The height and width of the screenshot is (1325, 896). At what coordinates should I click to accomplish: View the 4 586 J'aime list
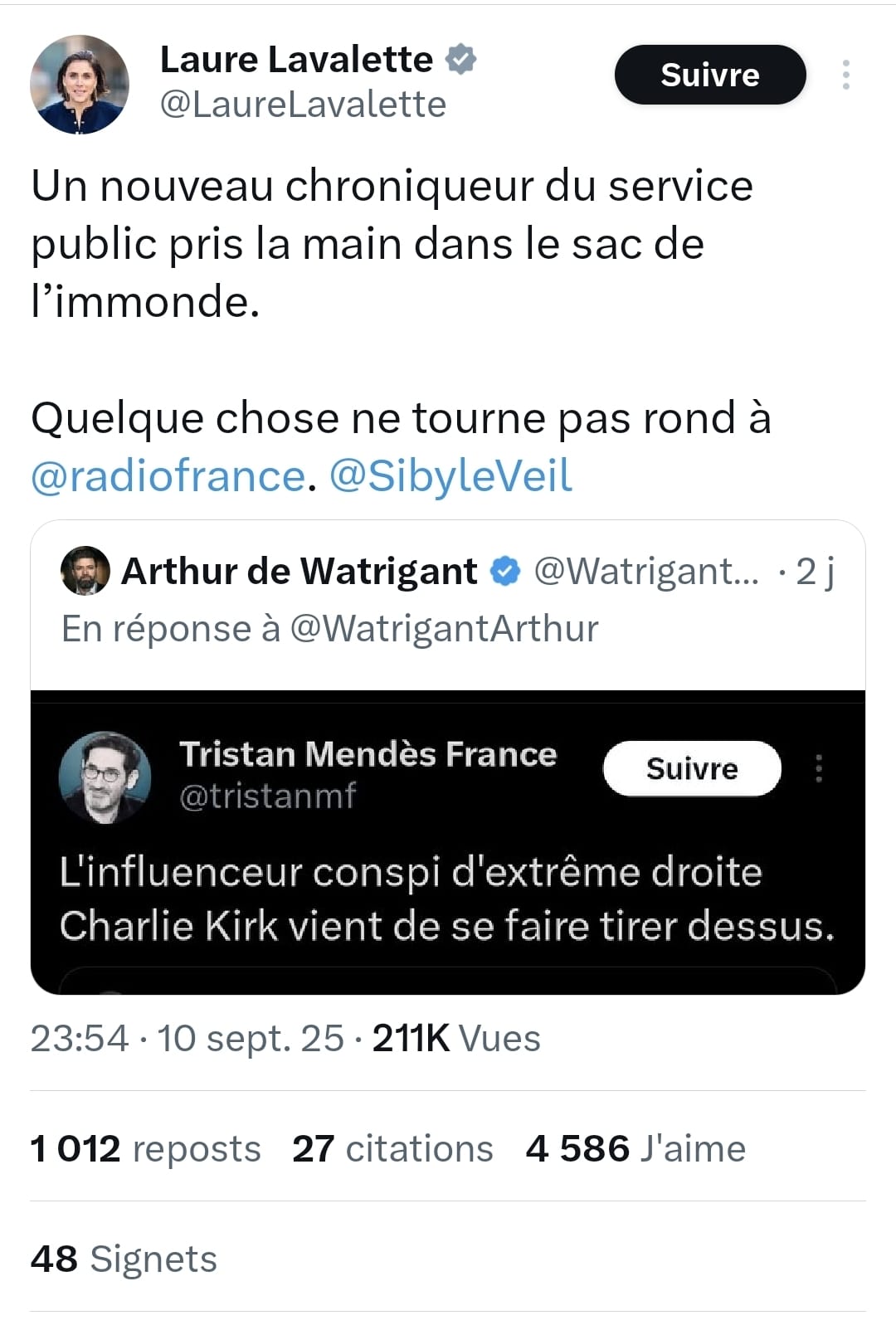(635, 1149)
